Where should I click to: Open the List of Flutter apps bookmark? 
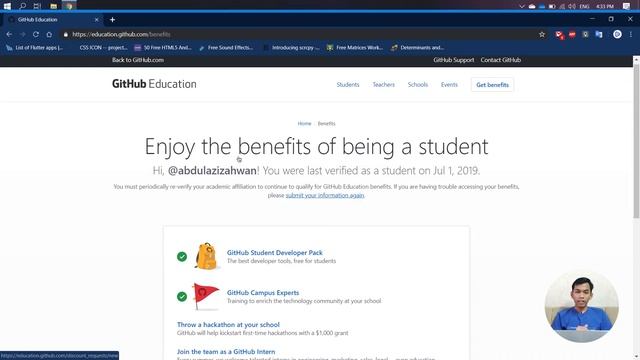[x=35, y=48]
